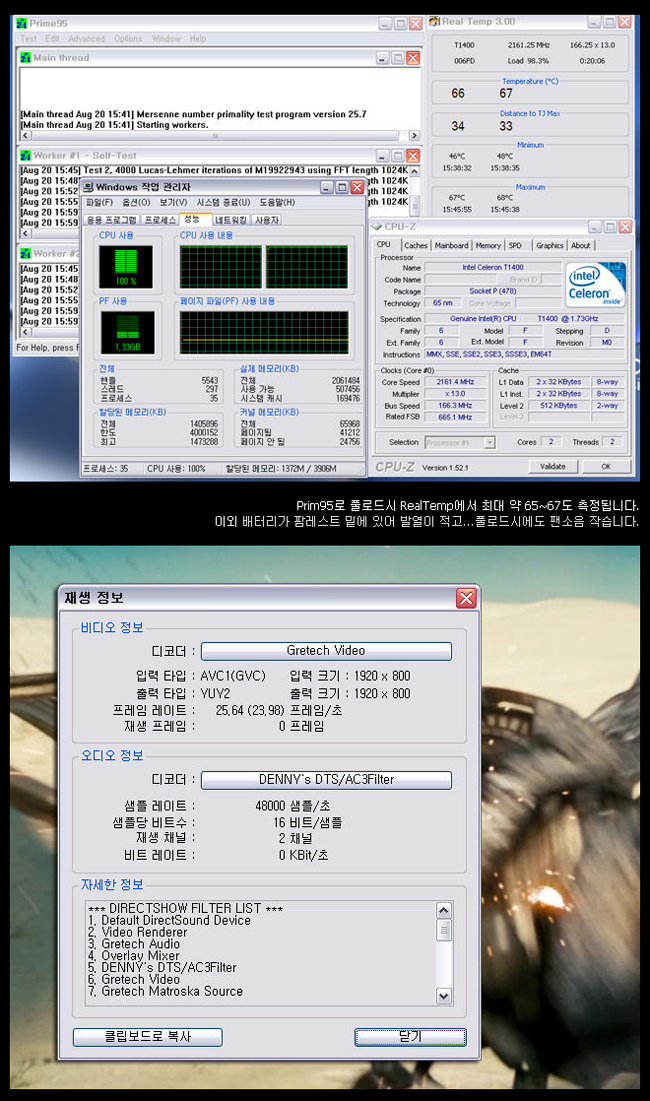Switch to 네트워킹 tab in Task Manager

[230, 220]
